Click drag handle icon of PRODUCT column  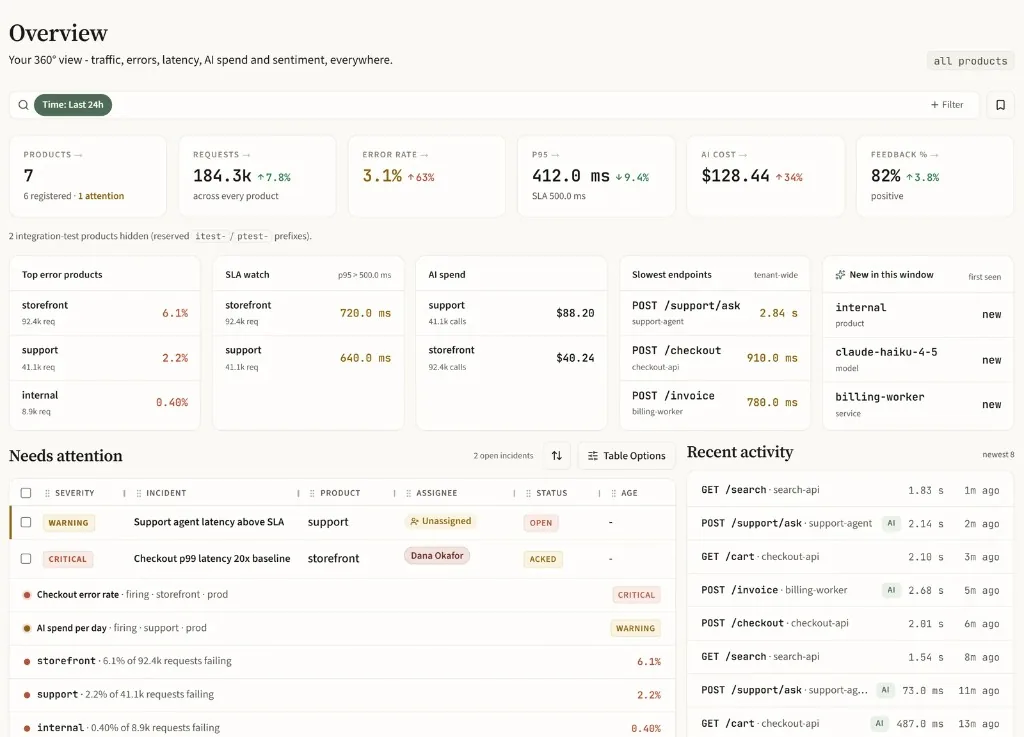click(x=312, y=494)
